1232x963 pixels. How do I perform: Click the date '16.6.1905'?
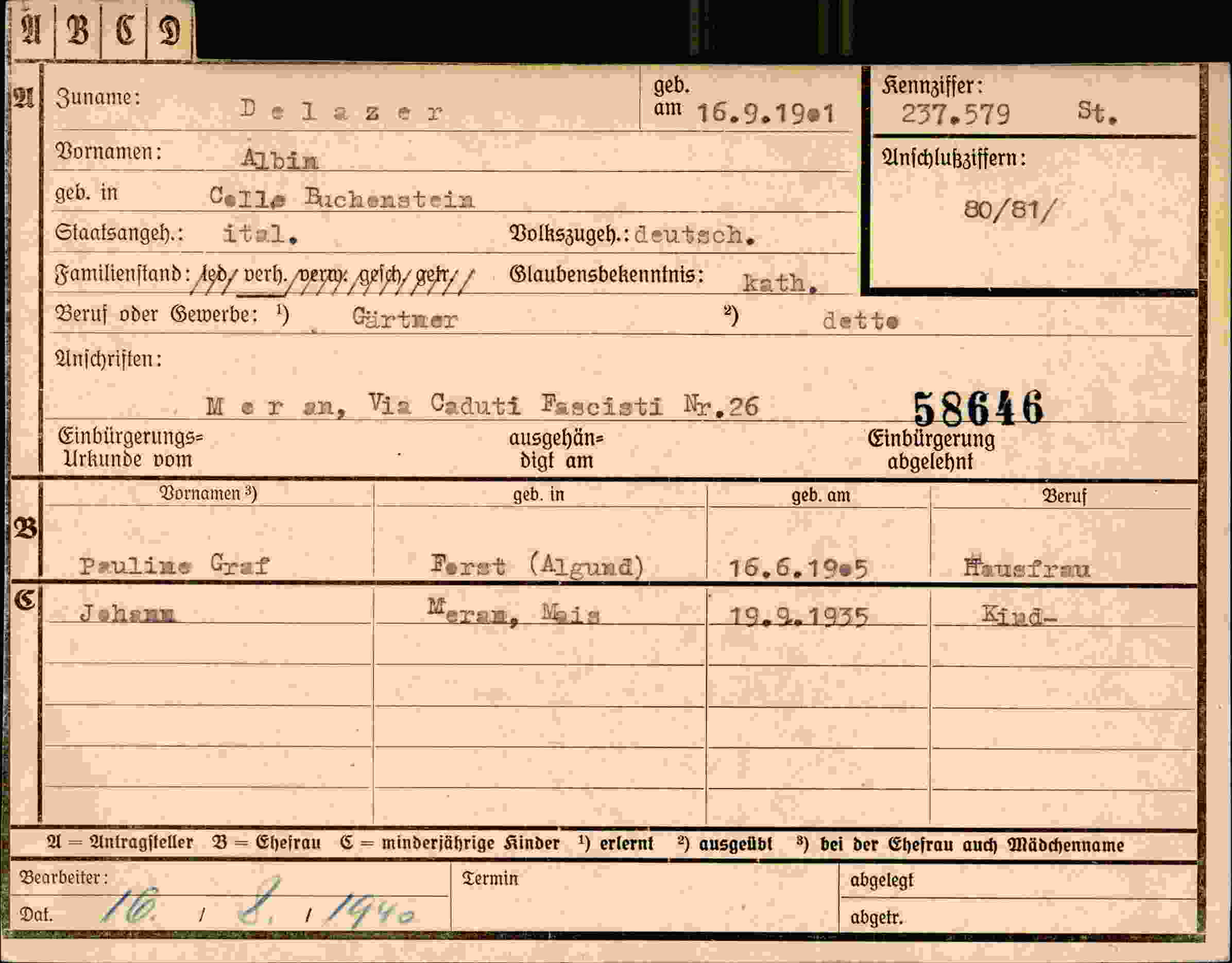(798, 568)
